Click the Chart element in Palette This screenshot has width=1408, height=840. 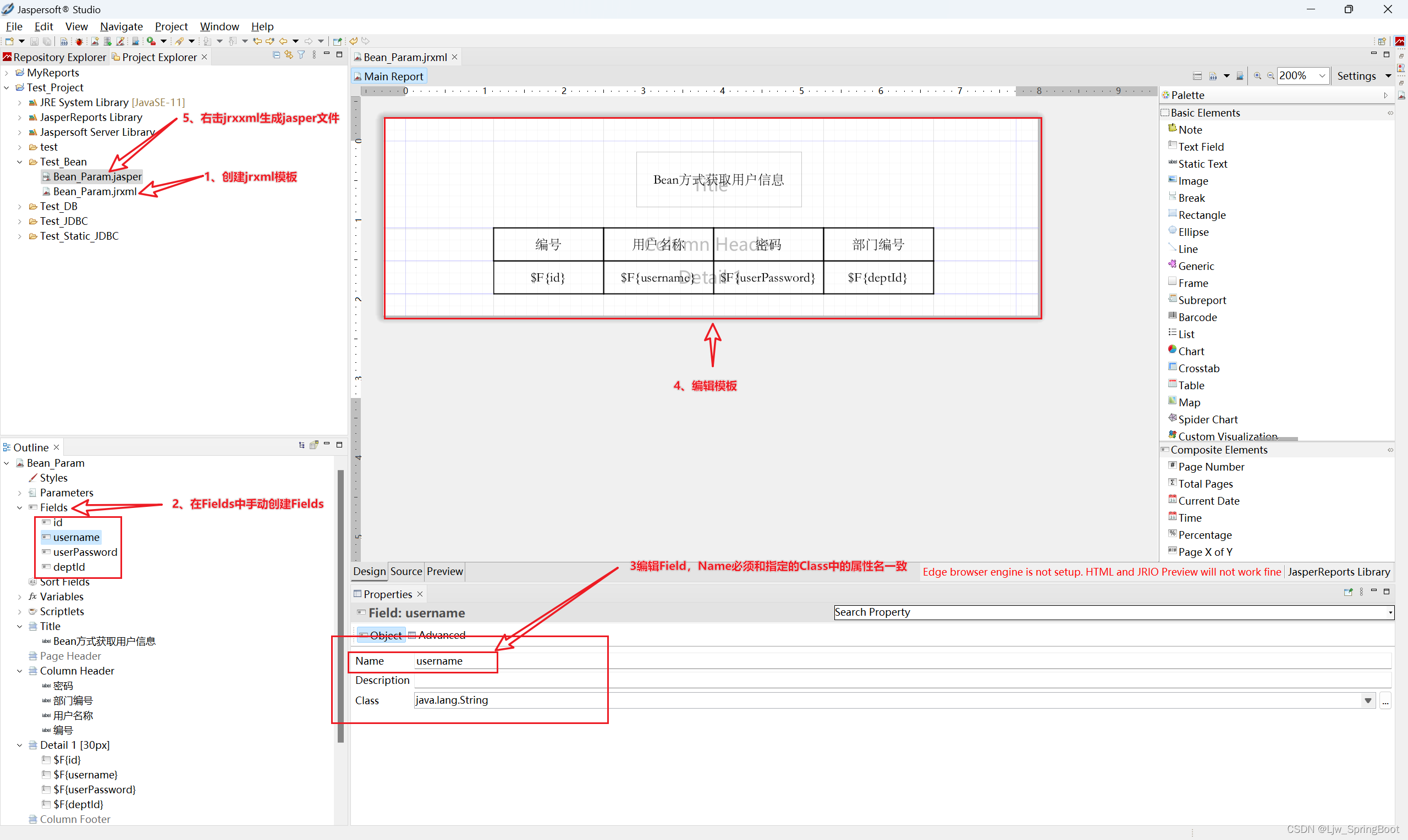point(1191,351)
